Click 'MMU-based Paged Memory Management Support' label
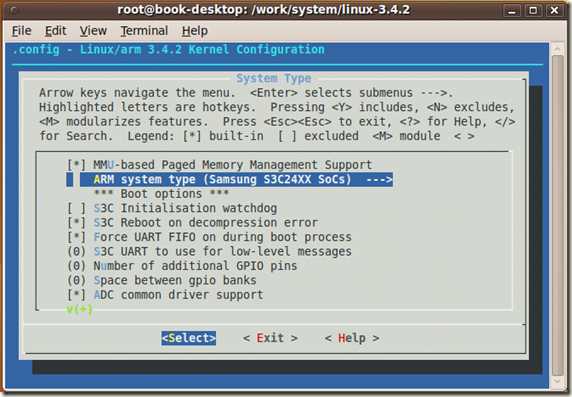This screenshot has width=572, height=397. [x=233, y=165]
